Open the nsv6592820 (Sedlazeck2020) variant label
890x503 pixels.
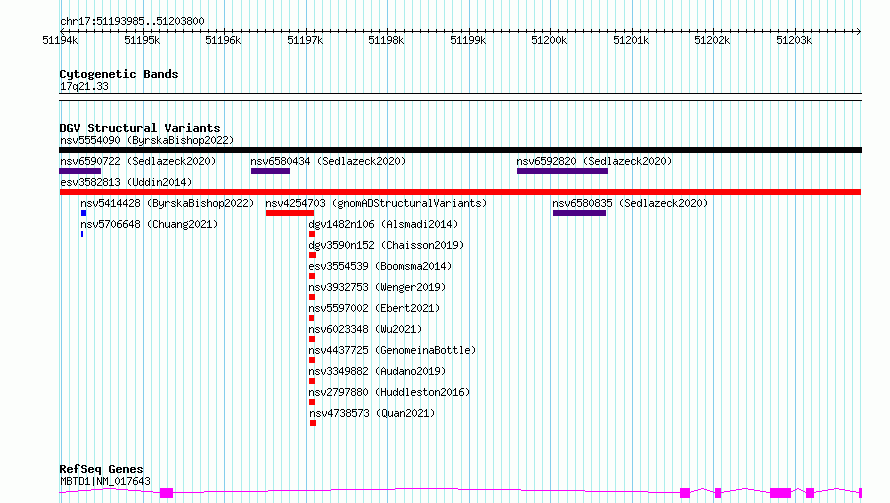point(594,161)
